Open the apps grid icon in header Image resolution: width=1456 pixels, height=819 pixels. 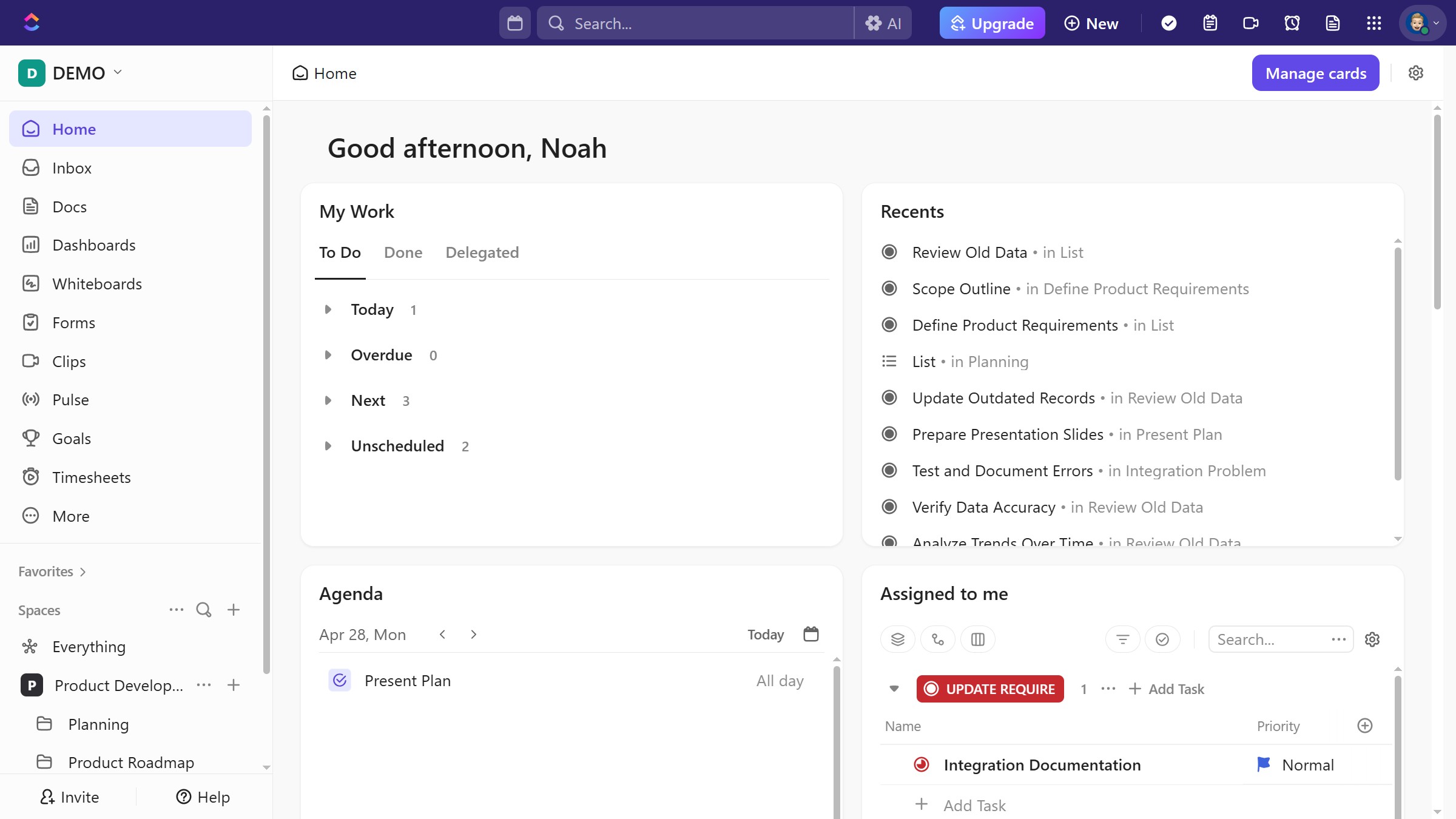[x=1373, y=23]
